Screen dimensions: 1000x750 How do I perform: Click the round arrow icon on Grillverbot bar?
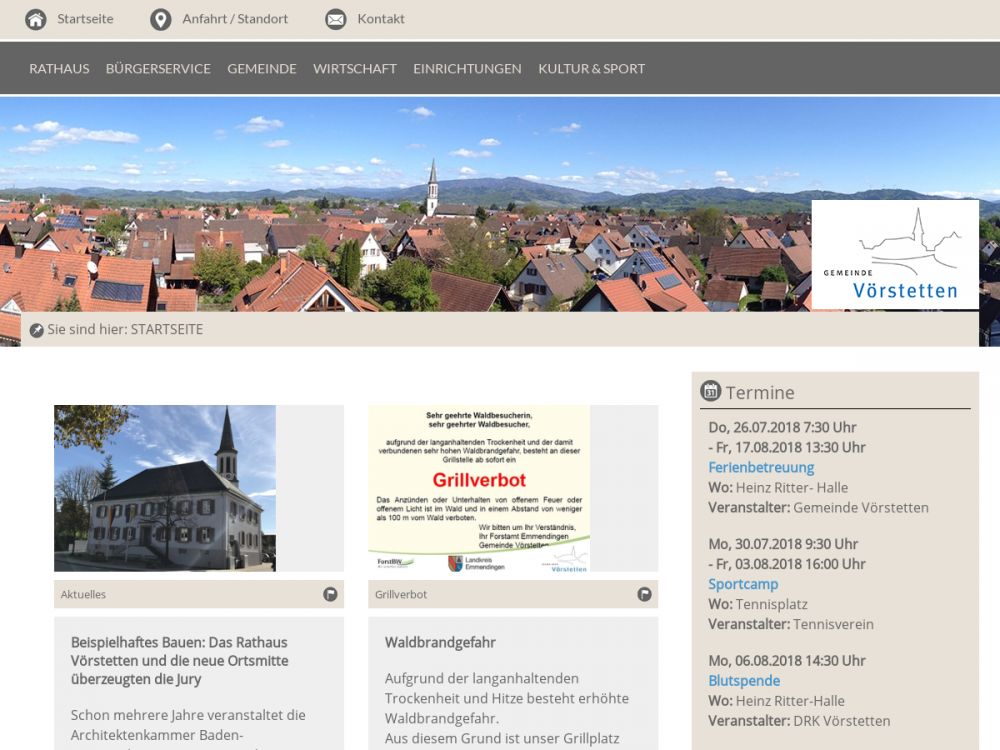pos(645,594)
